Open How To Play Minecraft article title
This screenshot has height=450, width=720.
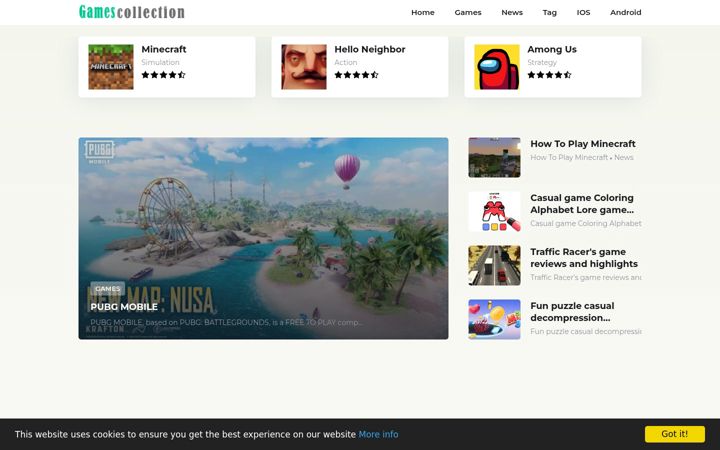583,144
